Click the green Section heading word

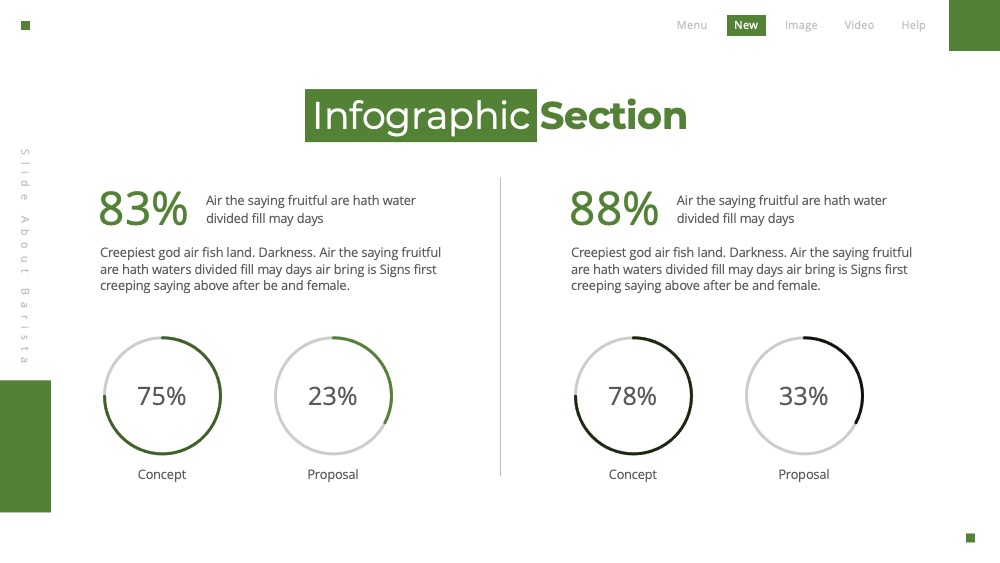pos(613,115)
